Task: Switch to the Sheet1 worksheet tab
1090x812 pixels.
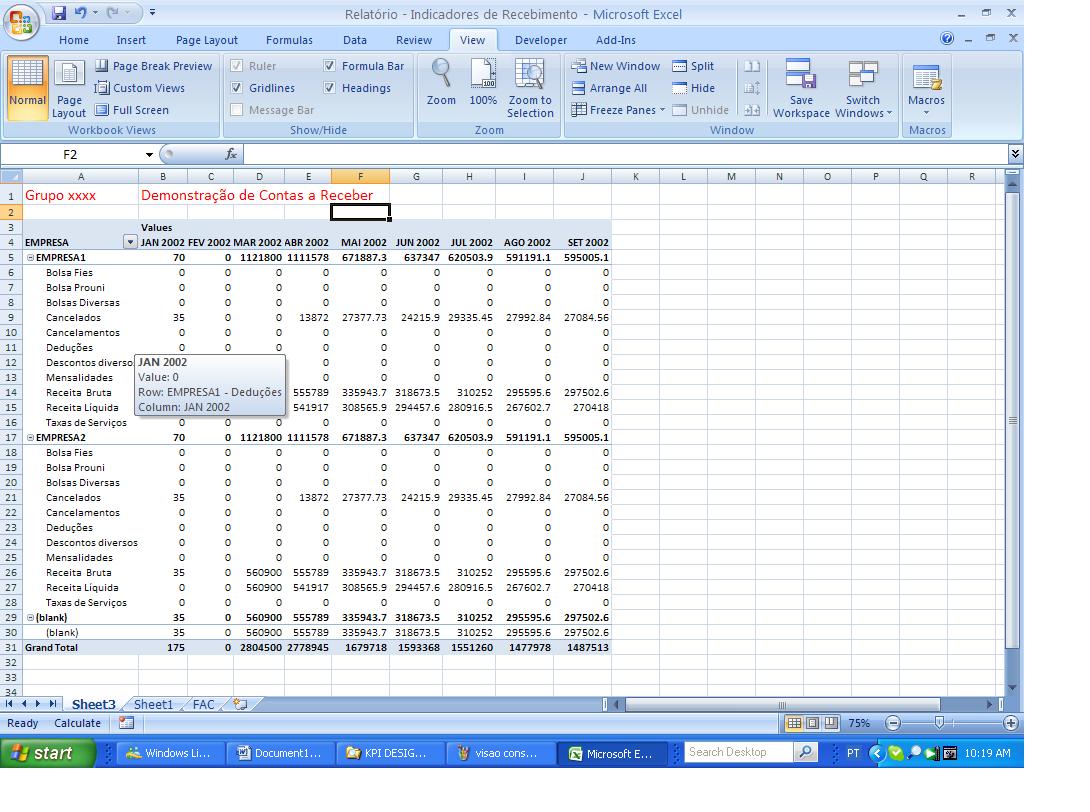Action: point(152,704)
